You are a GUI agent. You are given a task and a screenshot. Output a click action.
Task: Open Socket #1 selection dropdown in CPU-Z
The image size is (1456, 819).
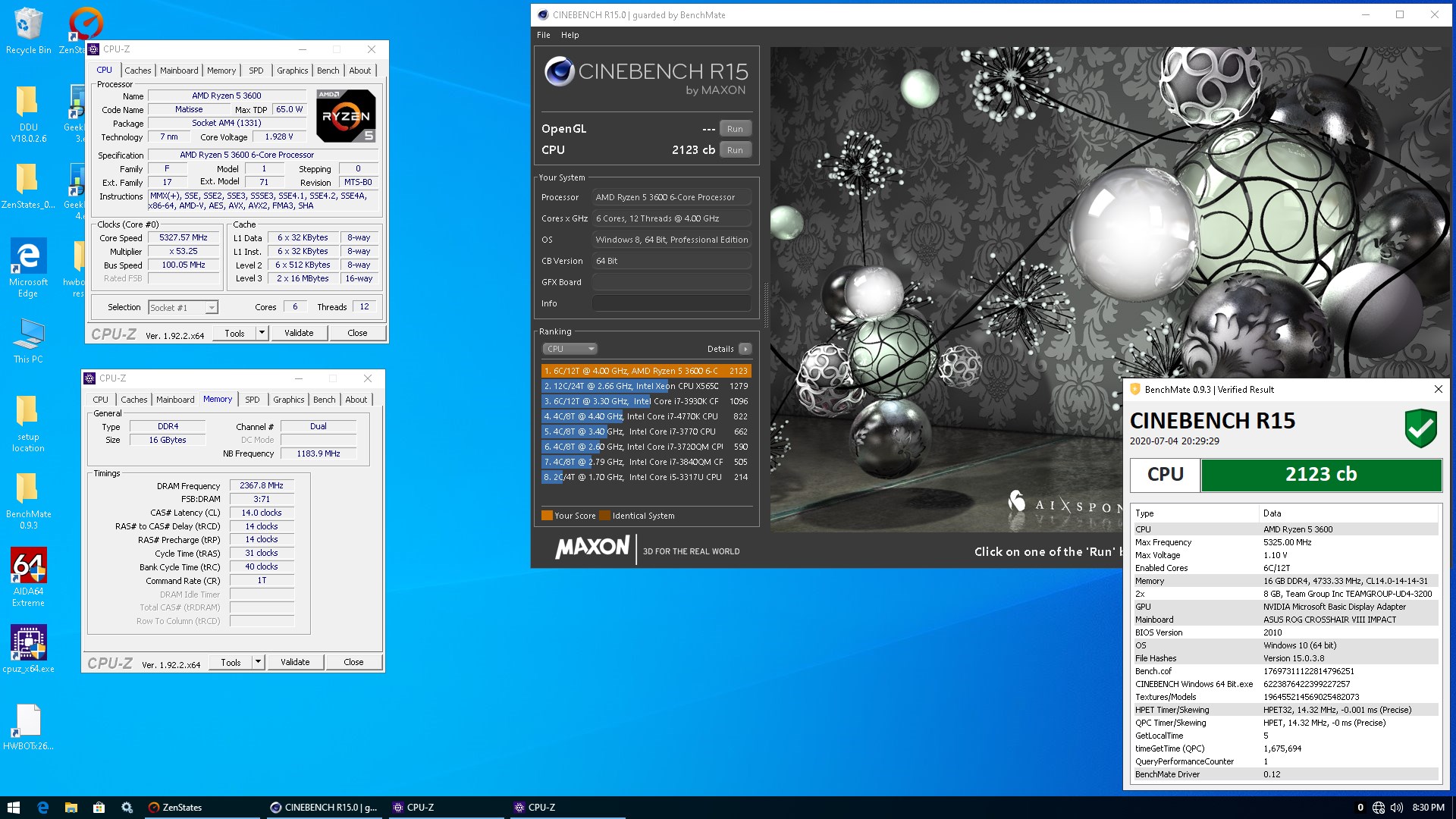[183, 308]
